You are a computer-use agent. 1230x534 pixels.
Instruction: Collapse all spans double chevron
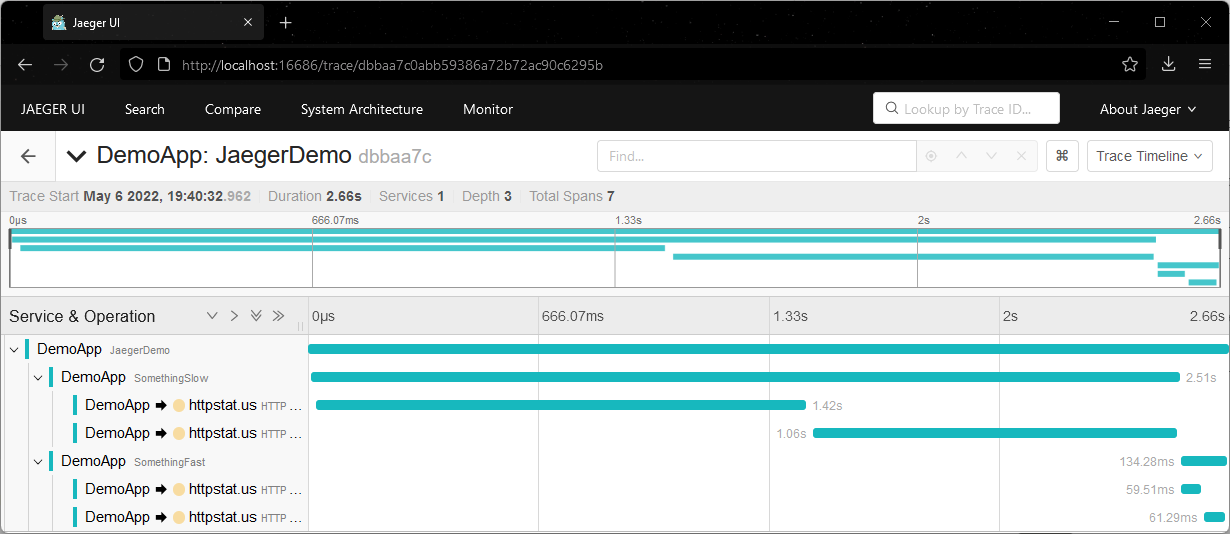(278, 316)
